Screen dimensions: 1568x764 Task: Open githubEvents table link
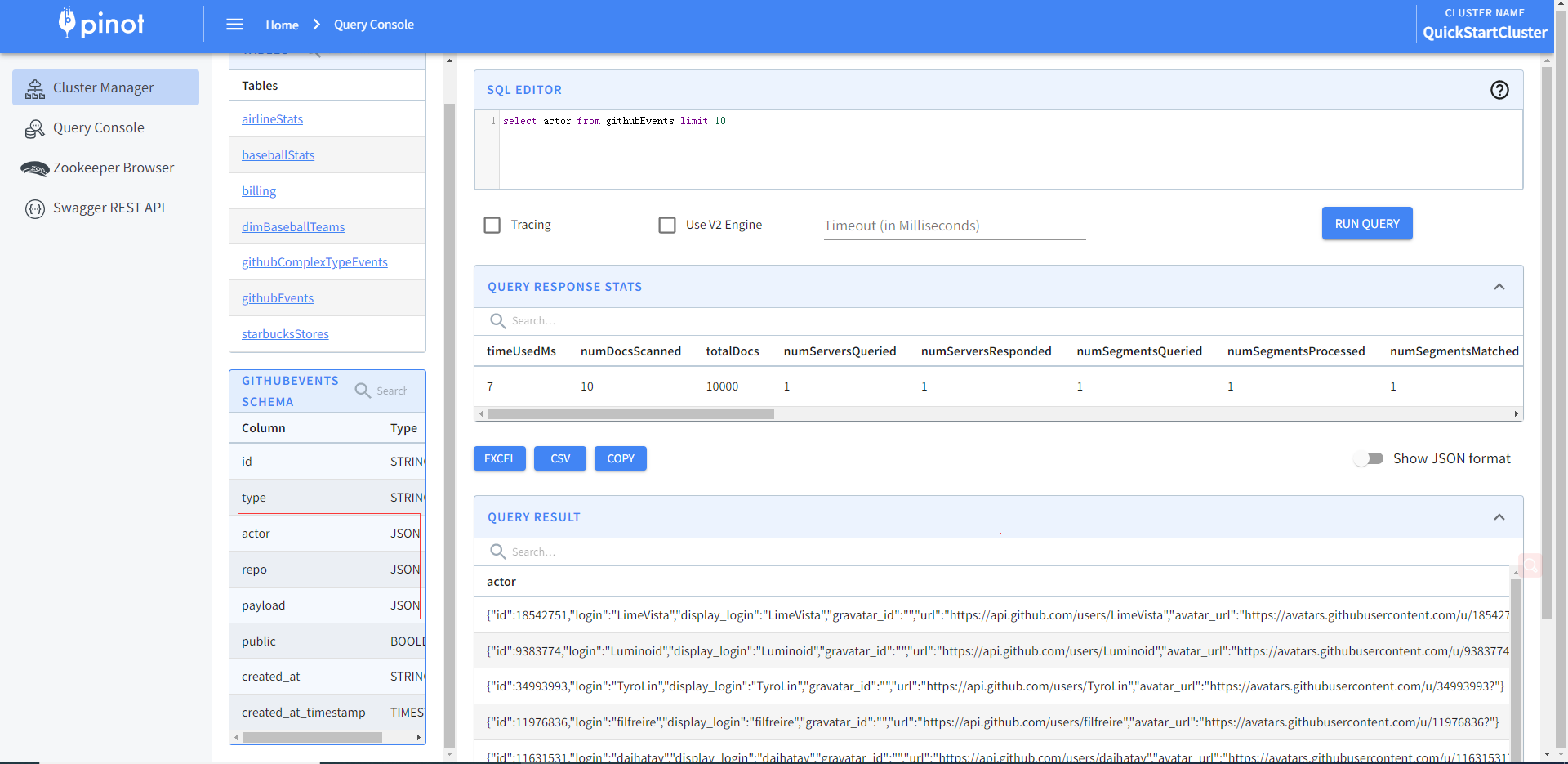click(278, 298)
